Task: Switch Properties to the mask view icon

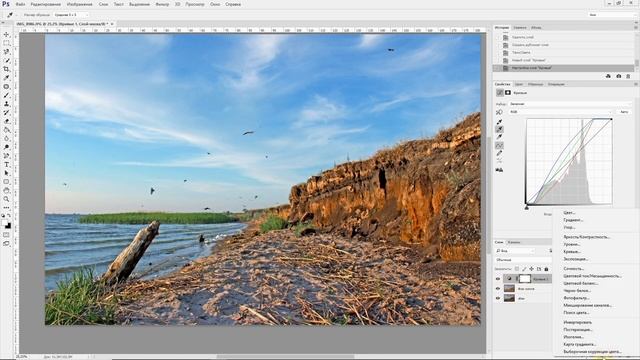Action: pyautogui.click(x=508, y=93)
